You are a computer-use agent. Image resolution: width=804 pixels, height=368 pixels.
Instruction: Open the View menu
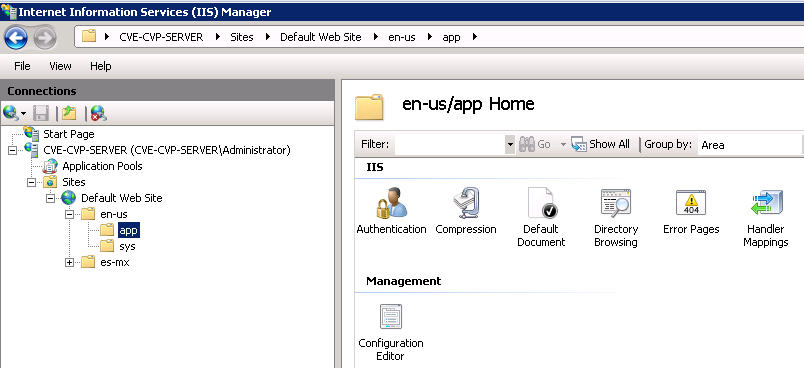click(60, 66)
